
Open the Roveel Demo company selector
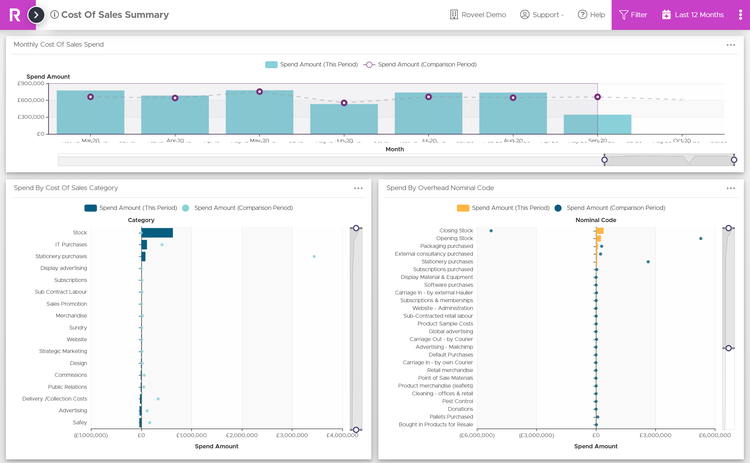click(x=478, y=15)
